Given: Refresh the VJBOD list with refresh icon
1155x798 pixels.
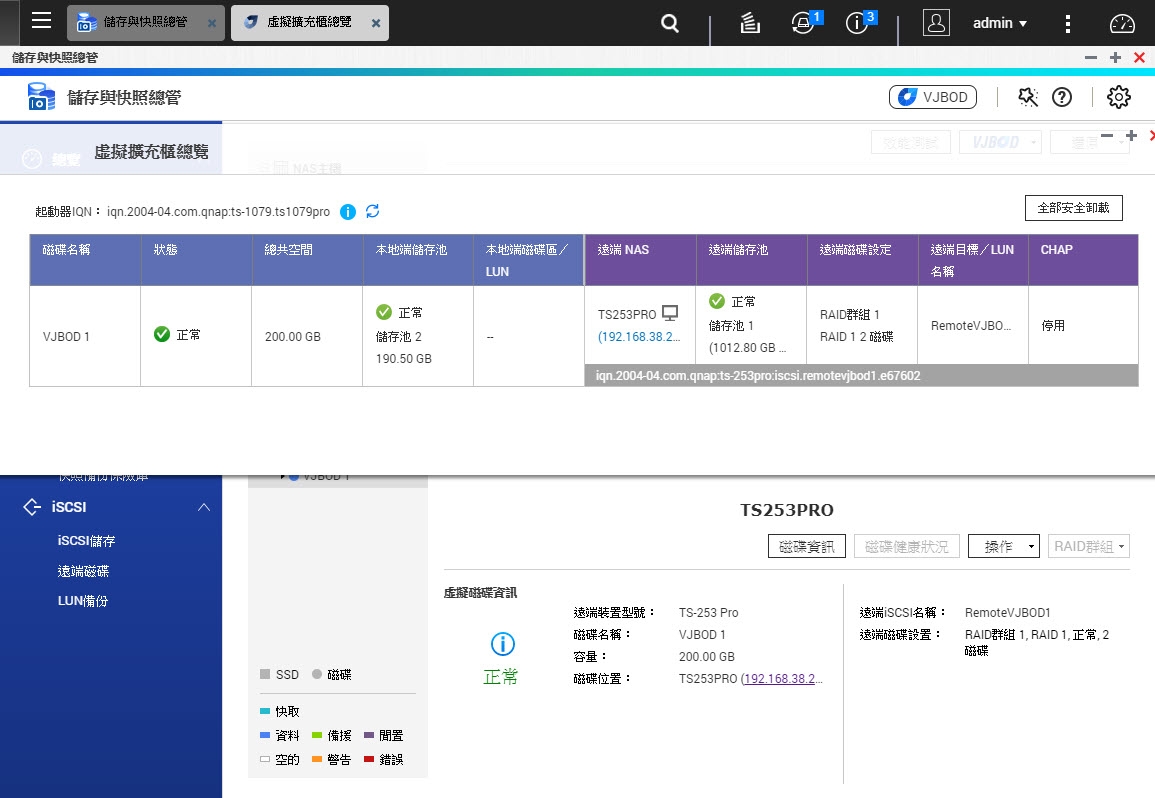Looking at the screenshot, I should point(373,211).
